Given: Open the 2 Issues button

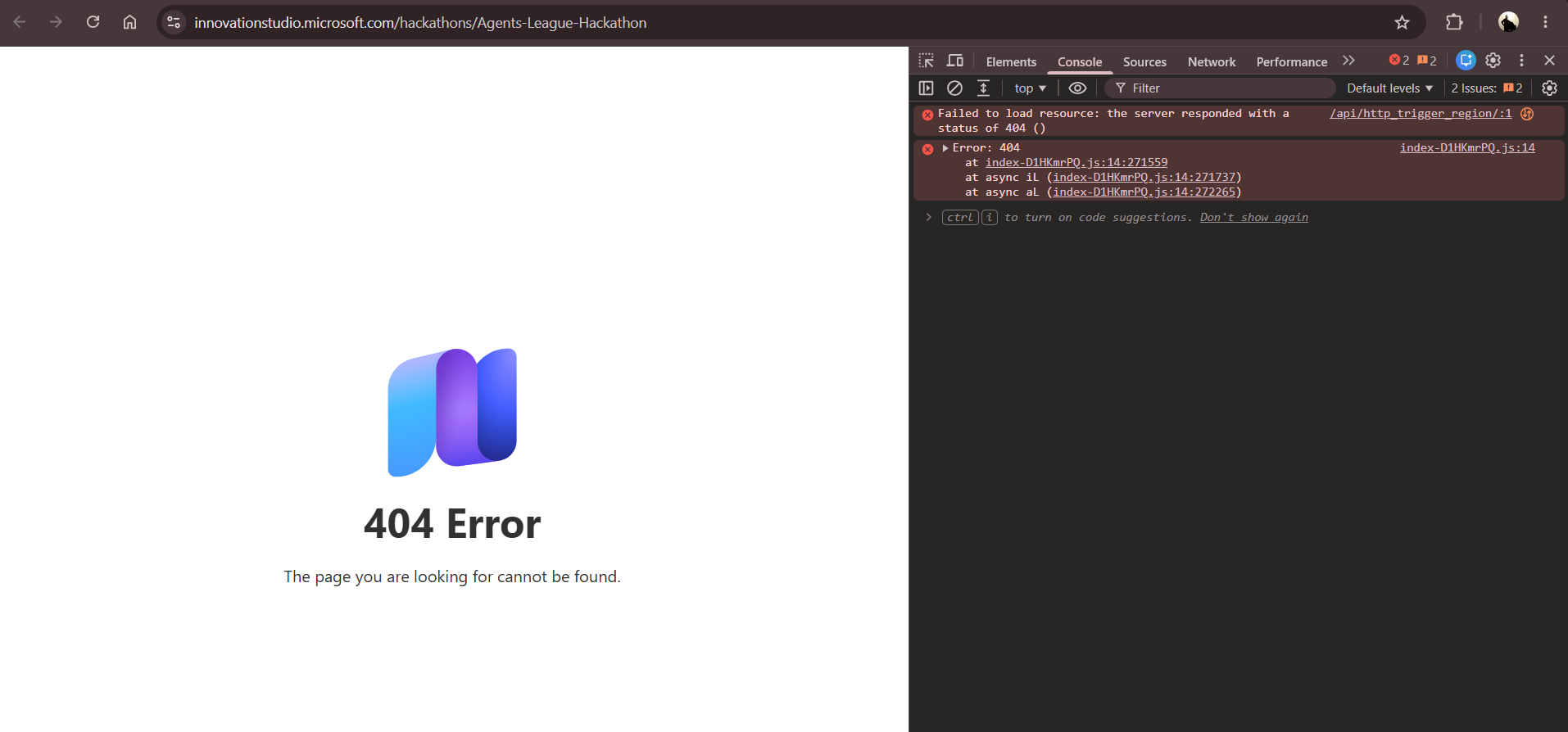Looking at the screenshot, I should pos(1487,88).
